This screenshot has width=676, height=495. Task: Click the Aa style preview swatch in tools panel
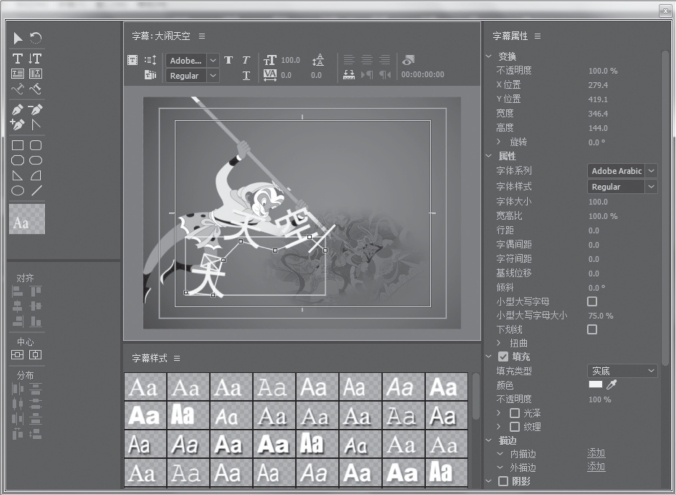(x=27, y=219)
